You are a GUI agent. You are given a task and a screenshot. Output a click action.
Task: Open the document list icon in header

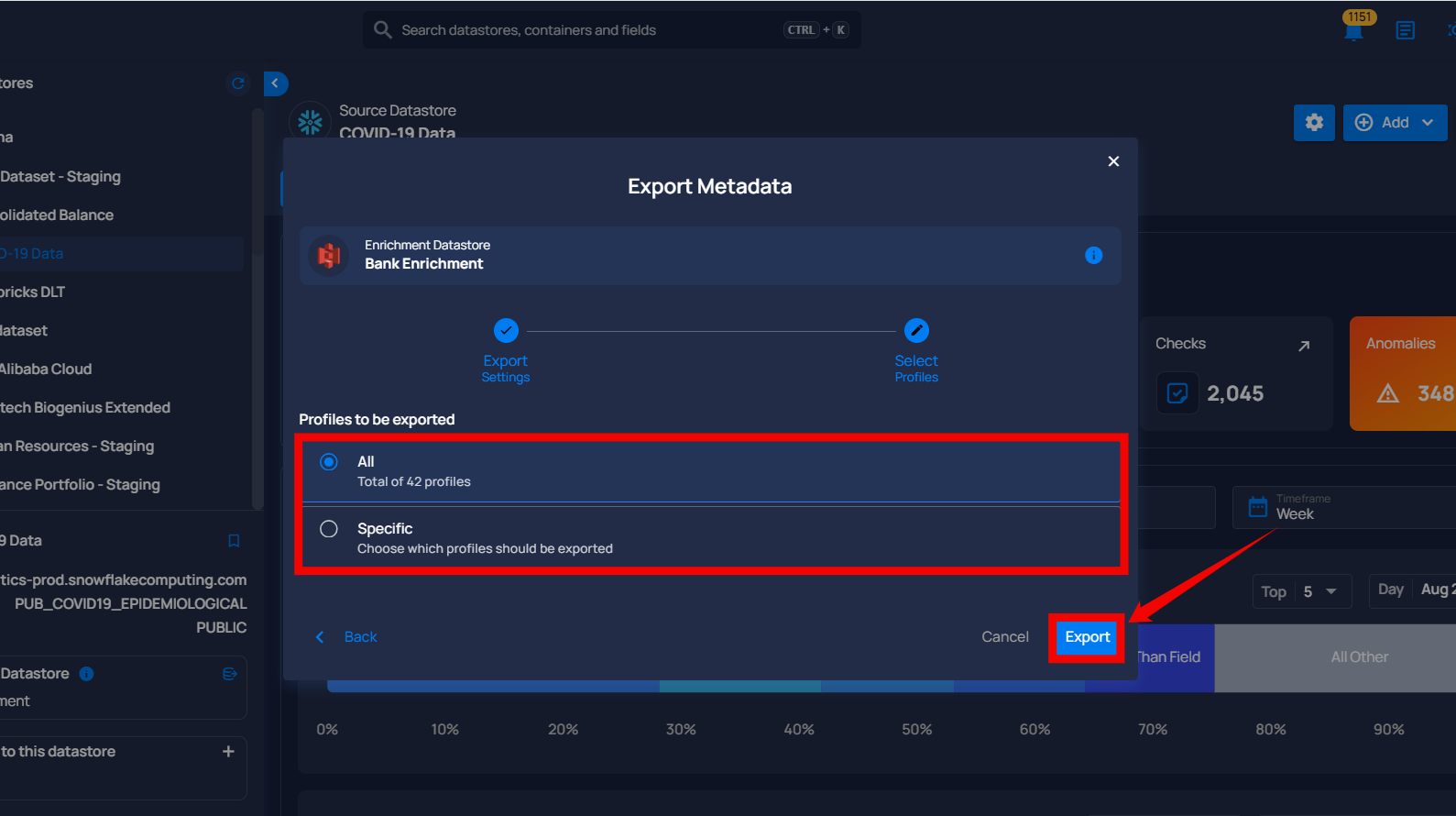pos(1405,31)
